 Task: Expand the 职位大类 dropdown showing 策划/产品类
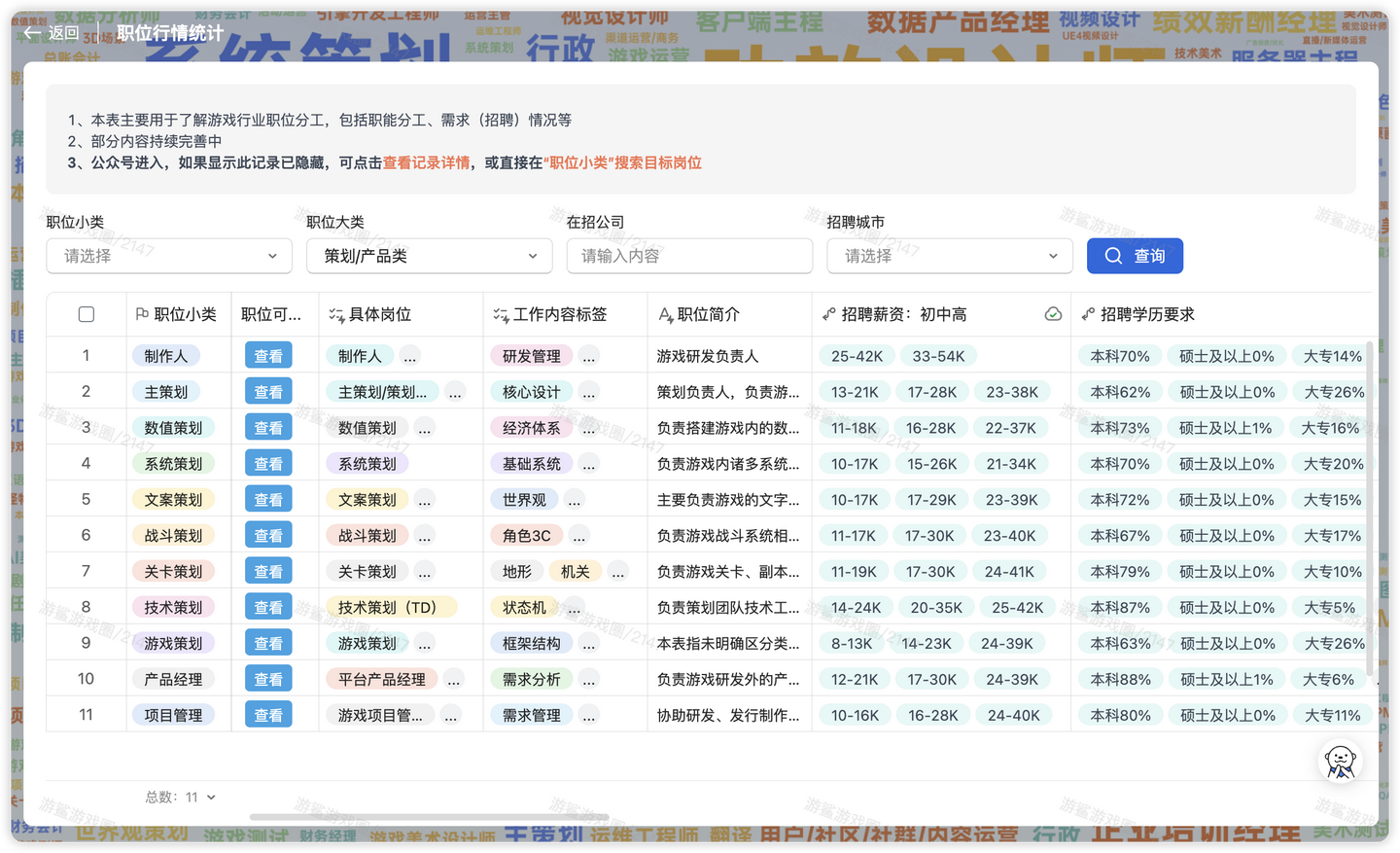click(x=430, y=256)
